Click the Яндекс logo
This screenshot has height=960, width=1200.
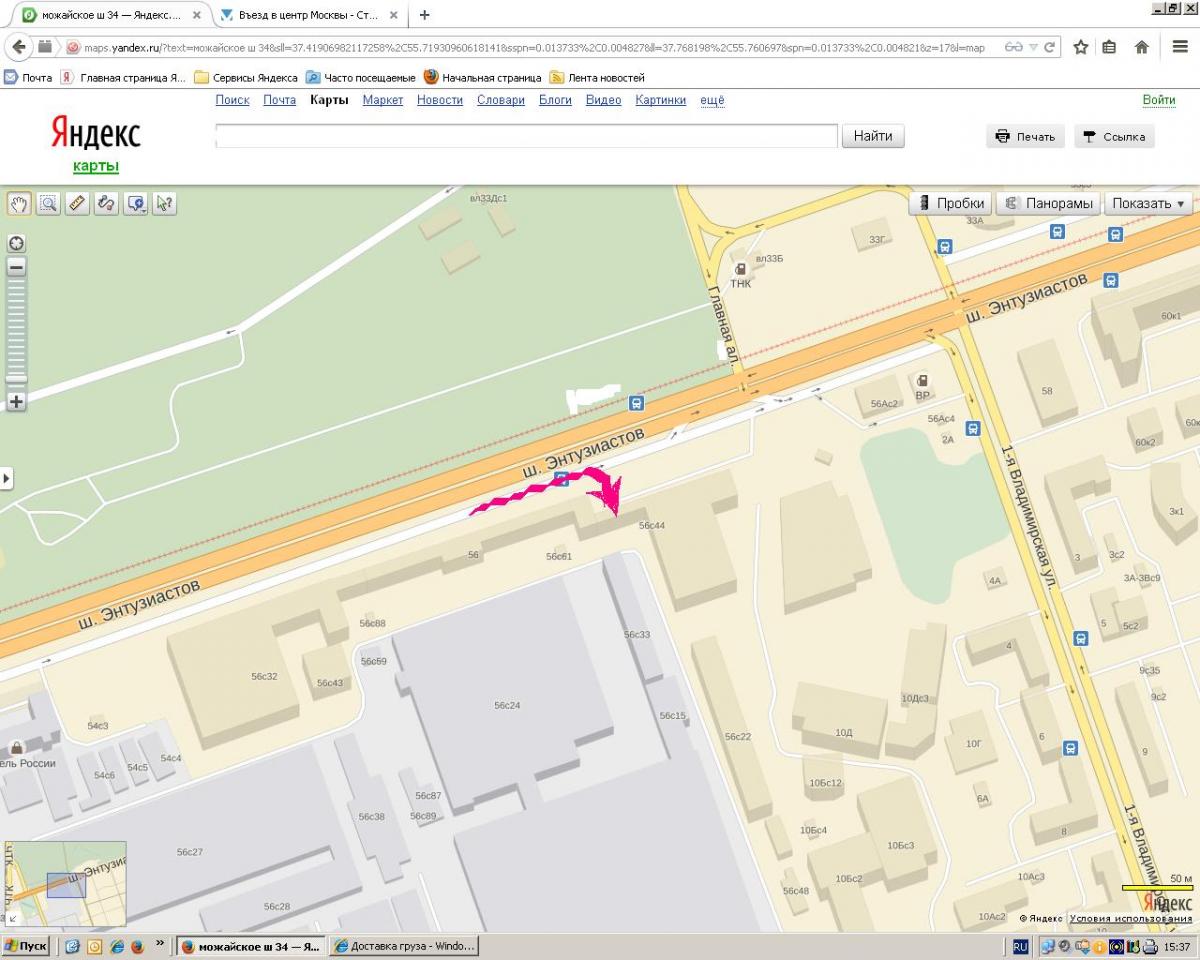point(96,132)
